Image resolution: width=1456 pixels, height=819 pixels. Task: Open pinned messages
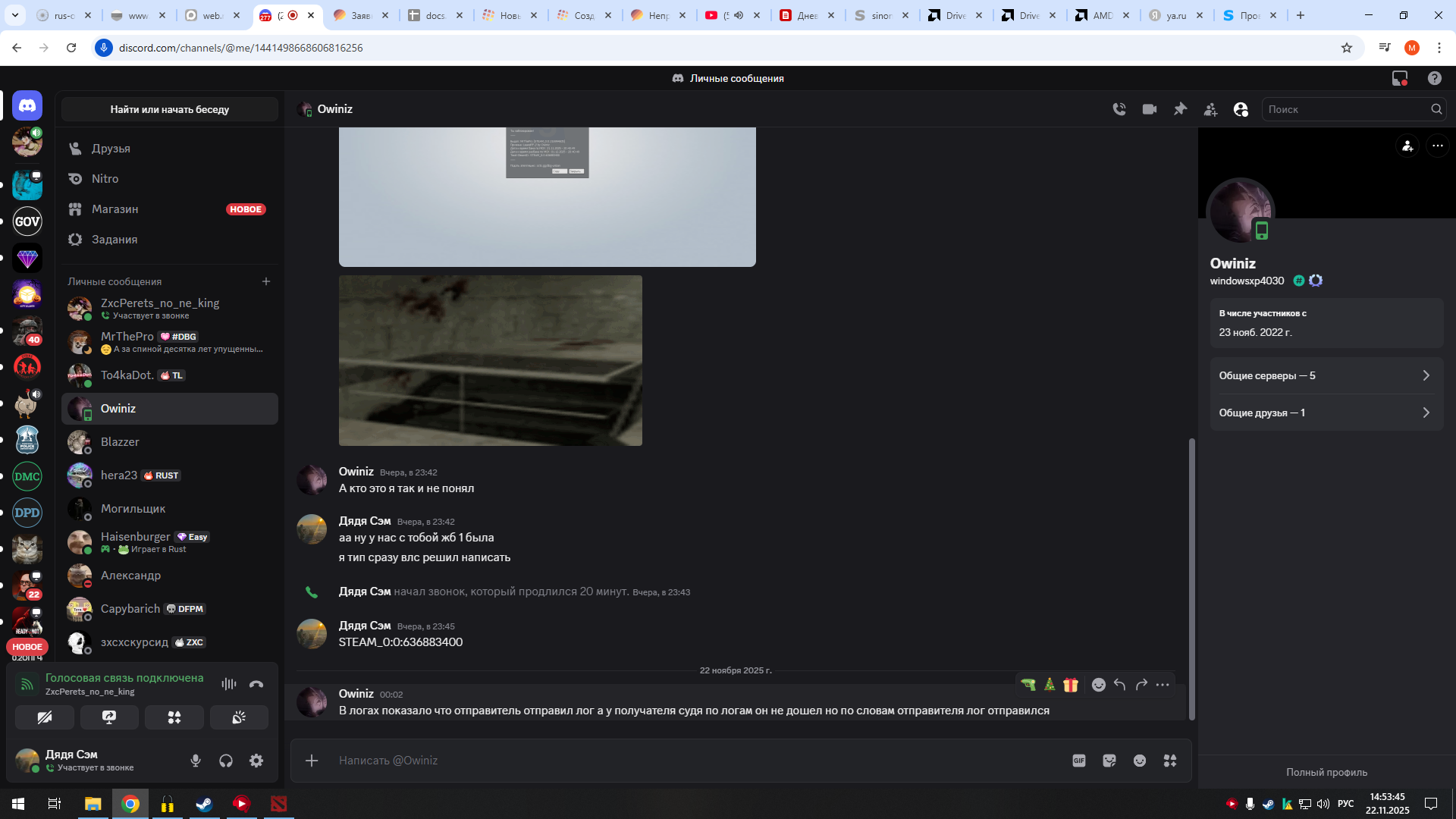click(x=1180, y=109)
